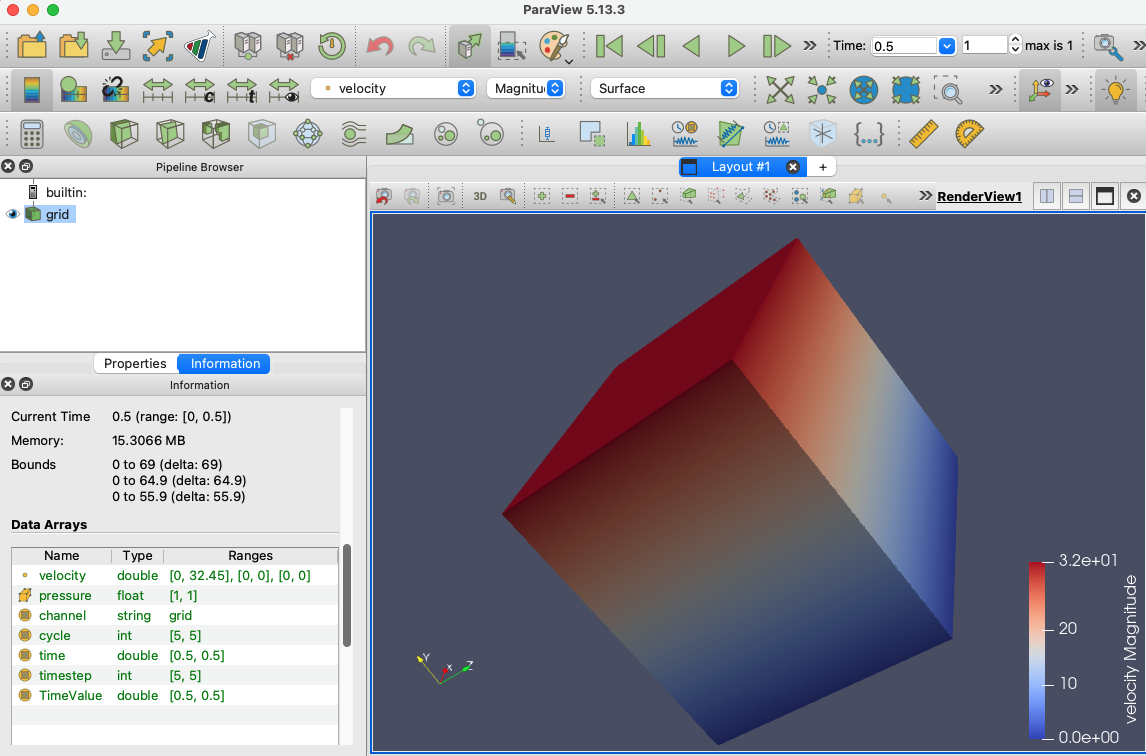
Task: Open the Time value dropdown
Action: [x=946, y=45]
